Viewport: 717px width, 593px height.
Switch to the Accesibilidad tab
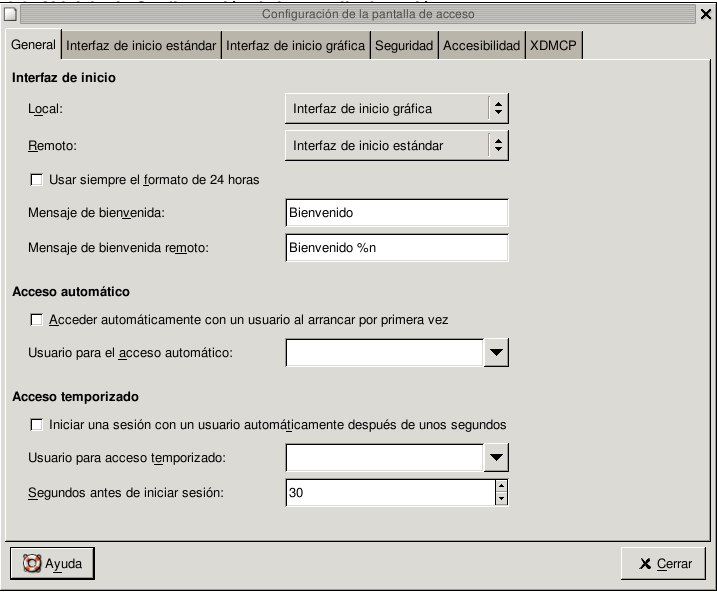pyautogui.click(x=481, y=46)
